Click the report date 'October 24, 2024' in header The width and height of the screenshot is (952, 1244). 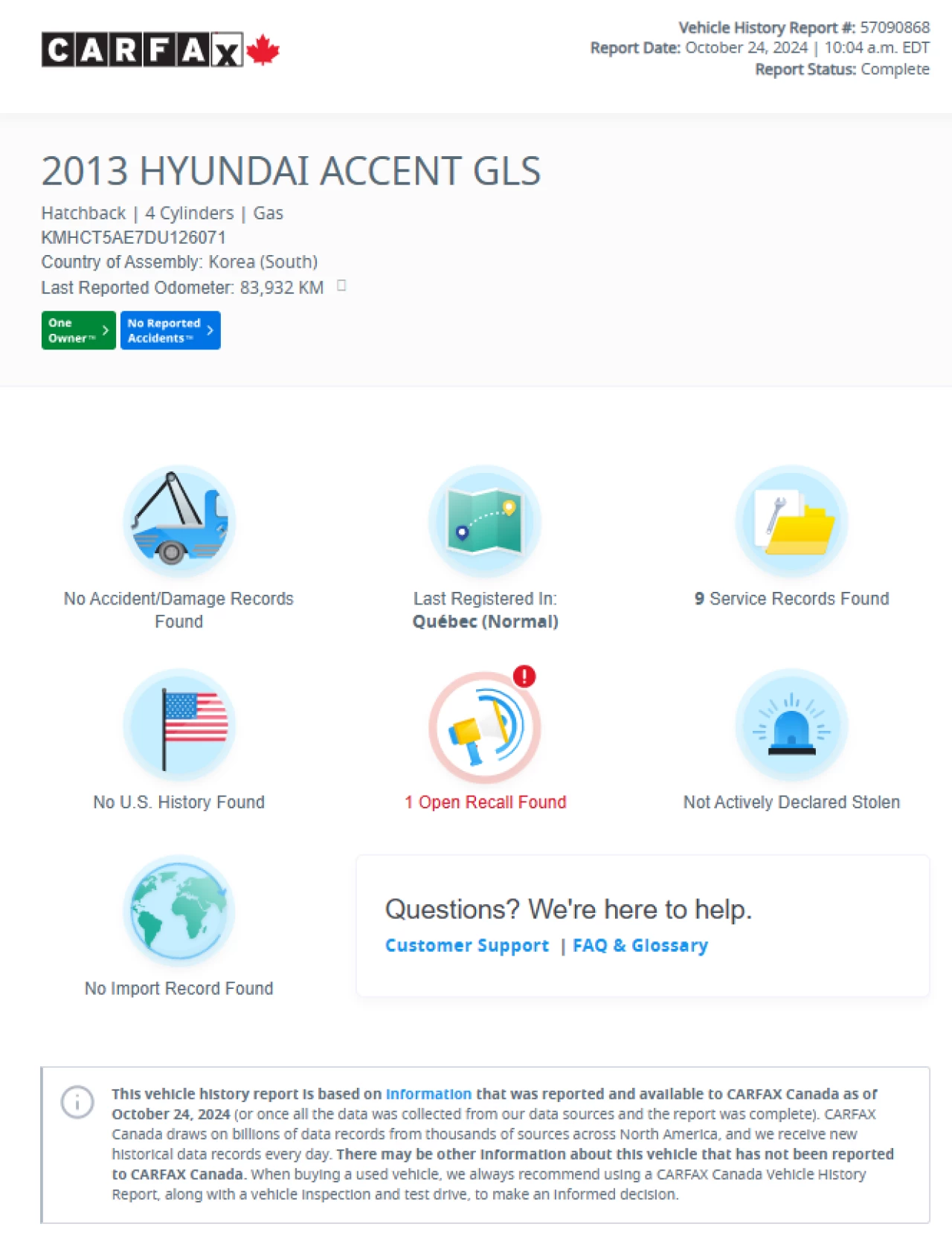pos(746,48)
